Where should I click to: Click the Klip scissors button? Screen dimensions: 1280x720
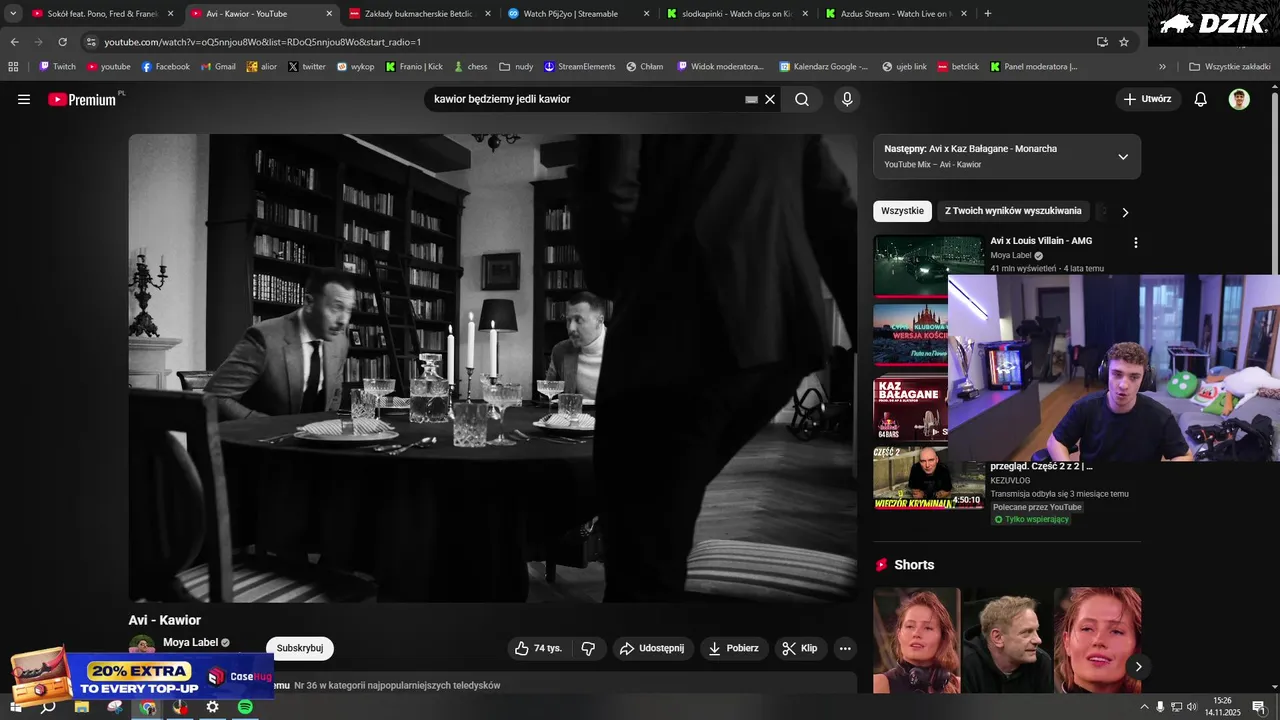(799, 648)
